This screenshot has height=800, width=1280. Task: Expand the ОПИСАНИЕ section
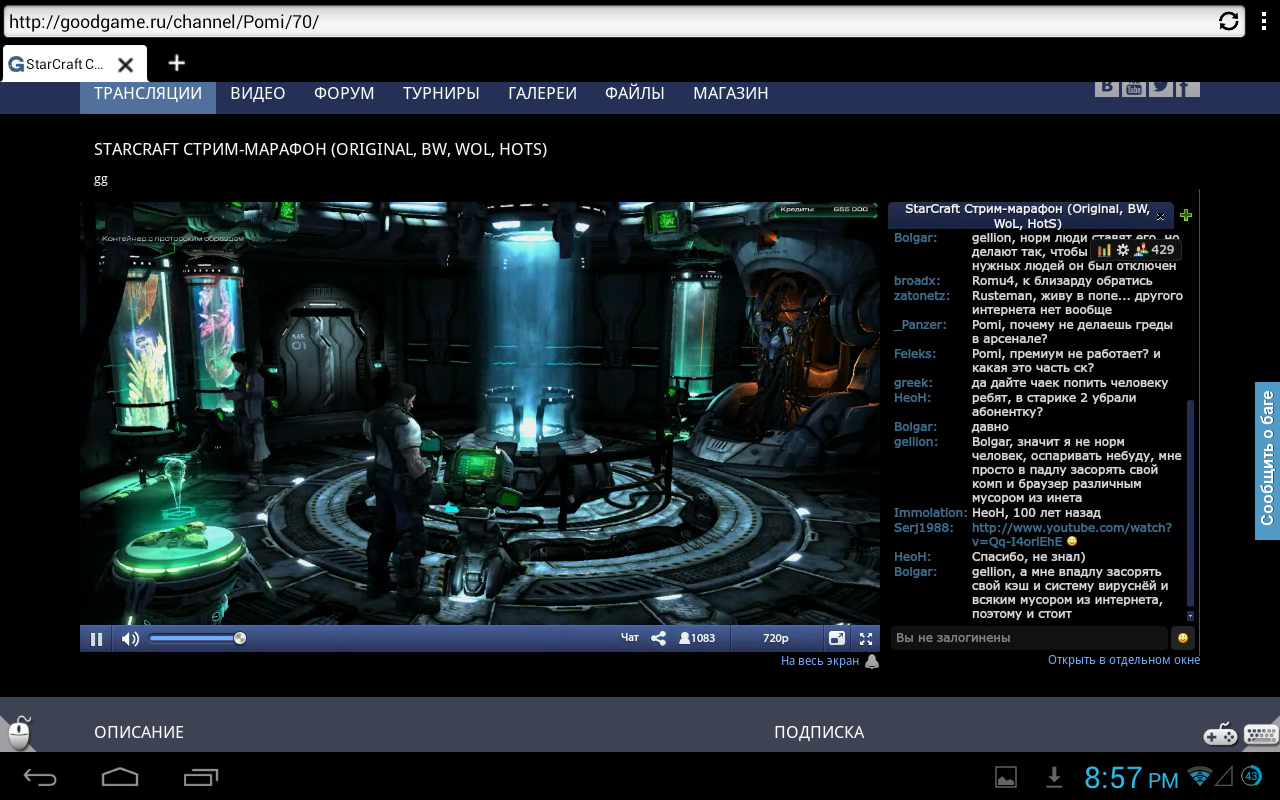click(x=139, y=732)
